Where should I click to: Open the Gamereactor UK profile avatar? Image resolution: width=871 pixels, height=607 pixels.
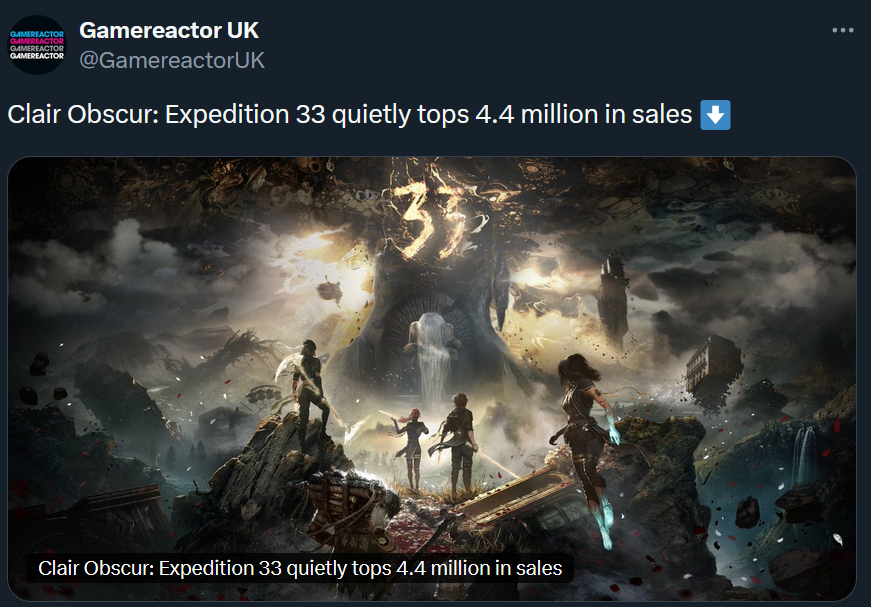tap(38, 45)
